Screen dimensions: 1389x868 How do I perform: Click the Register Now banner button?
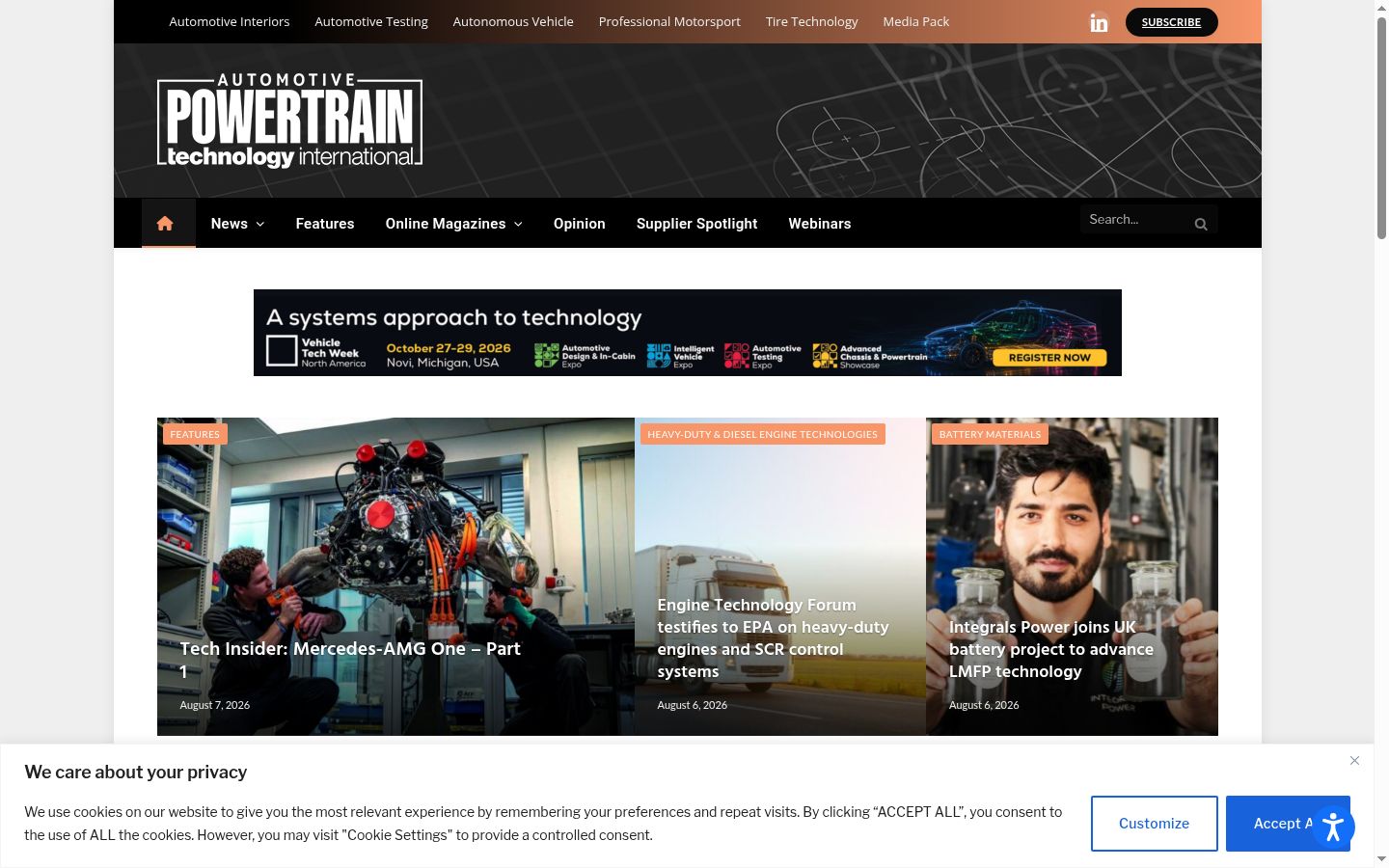tap(1049, 358)
